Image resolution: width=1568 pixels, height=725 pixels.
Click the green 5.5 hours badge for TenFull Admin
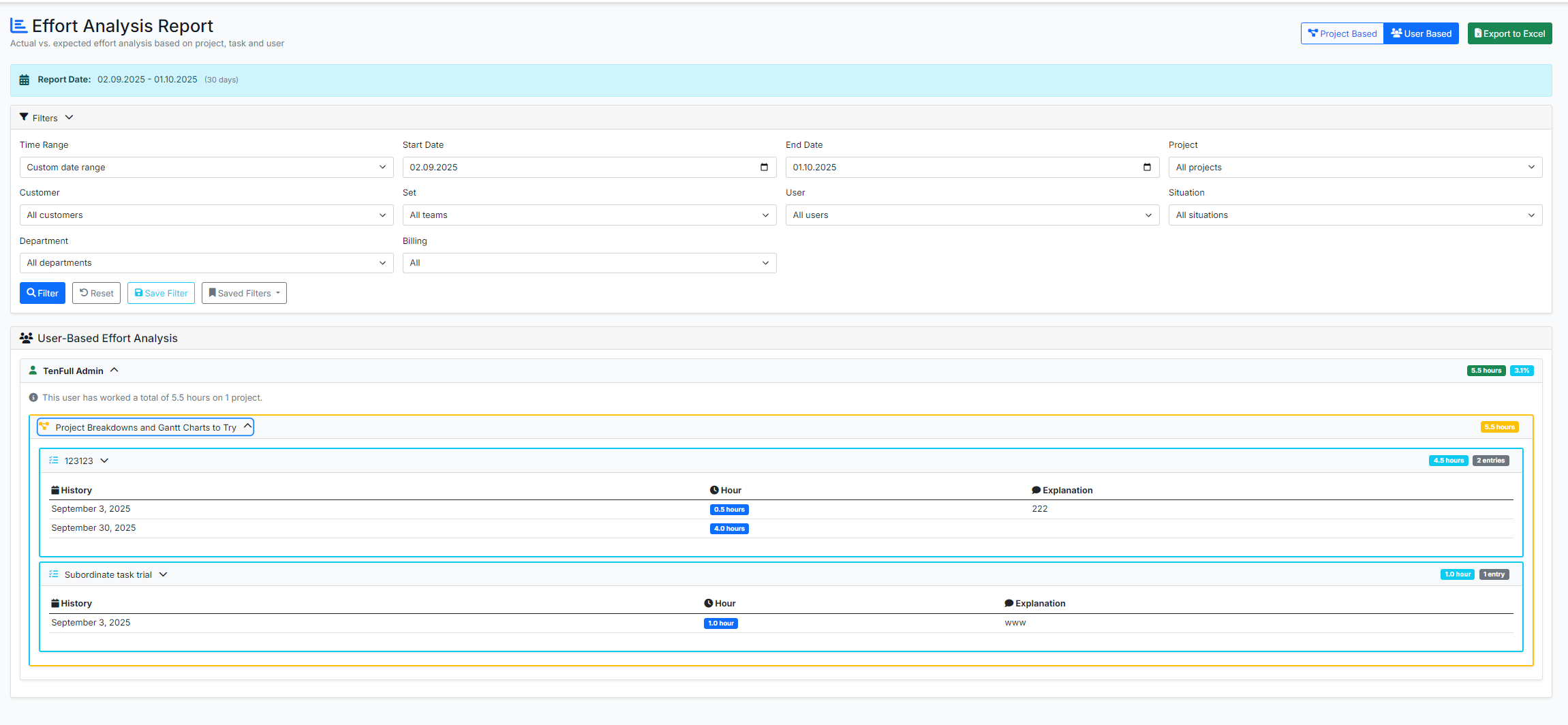pyautogui.click(x=1486, y=371)
